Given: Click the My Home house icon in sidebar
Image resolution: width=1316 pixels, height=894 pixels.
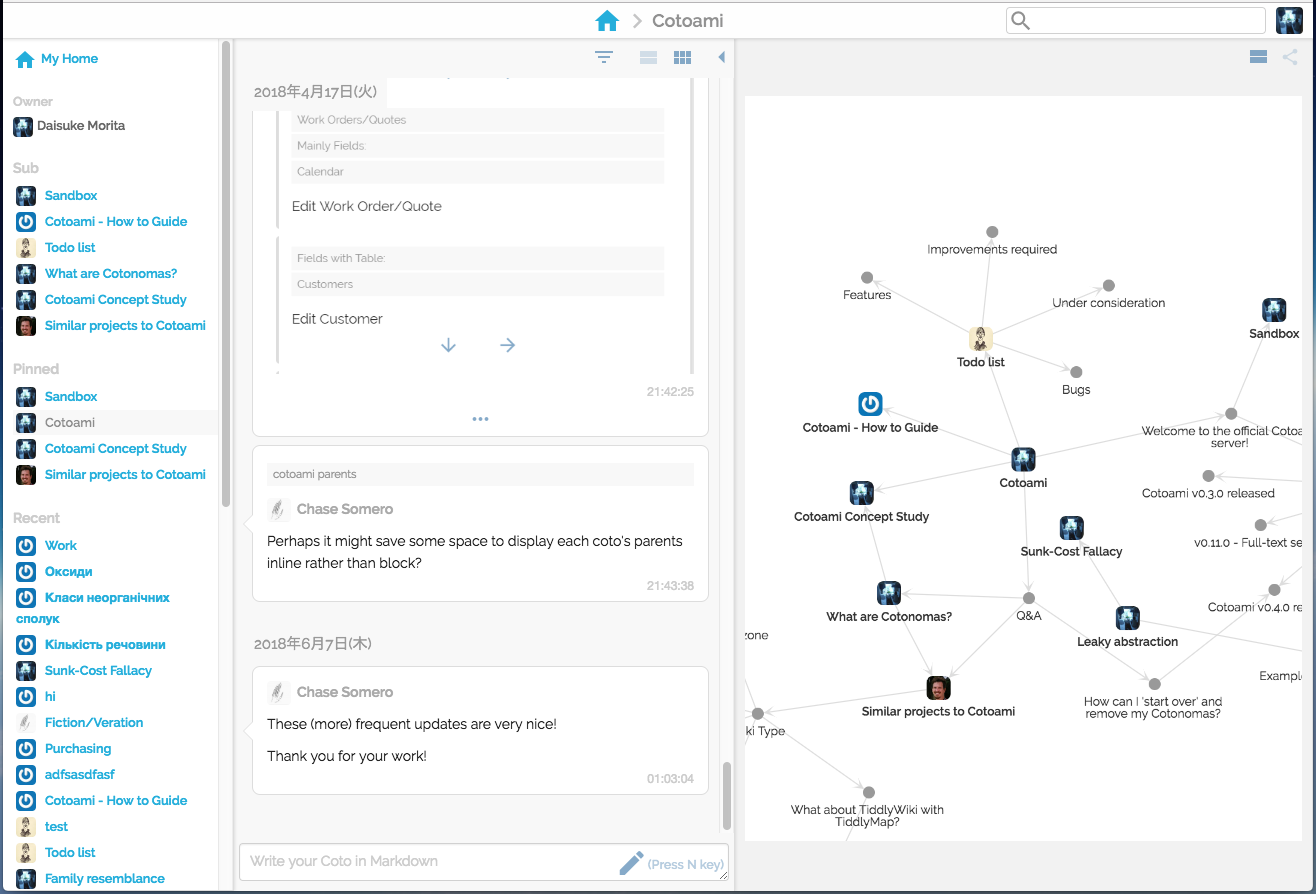Looking at the screenshot, I should [25, 59].
